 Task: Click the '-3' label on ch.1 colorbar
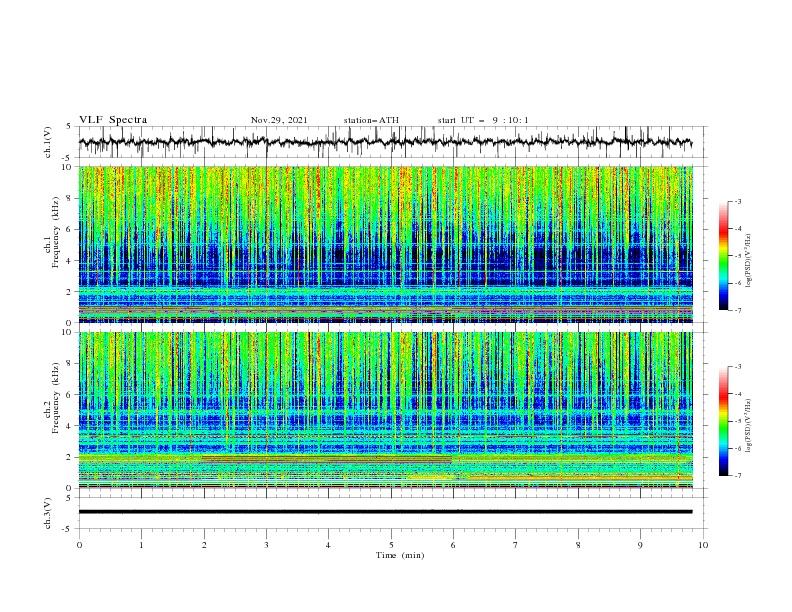click(x=737, y=201)
